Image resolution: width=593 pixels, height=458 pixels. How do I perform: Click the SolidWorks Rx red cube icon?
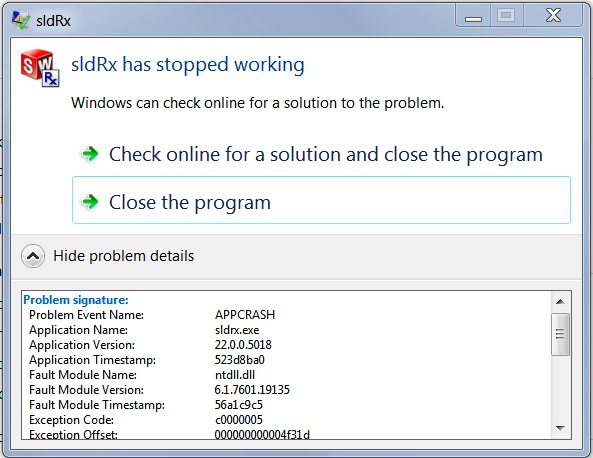pyautogui.click(x=40, y=68)
